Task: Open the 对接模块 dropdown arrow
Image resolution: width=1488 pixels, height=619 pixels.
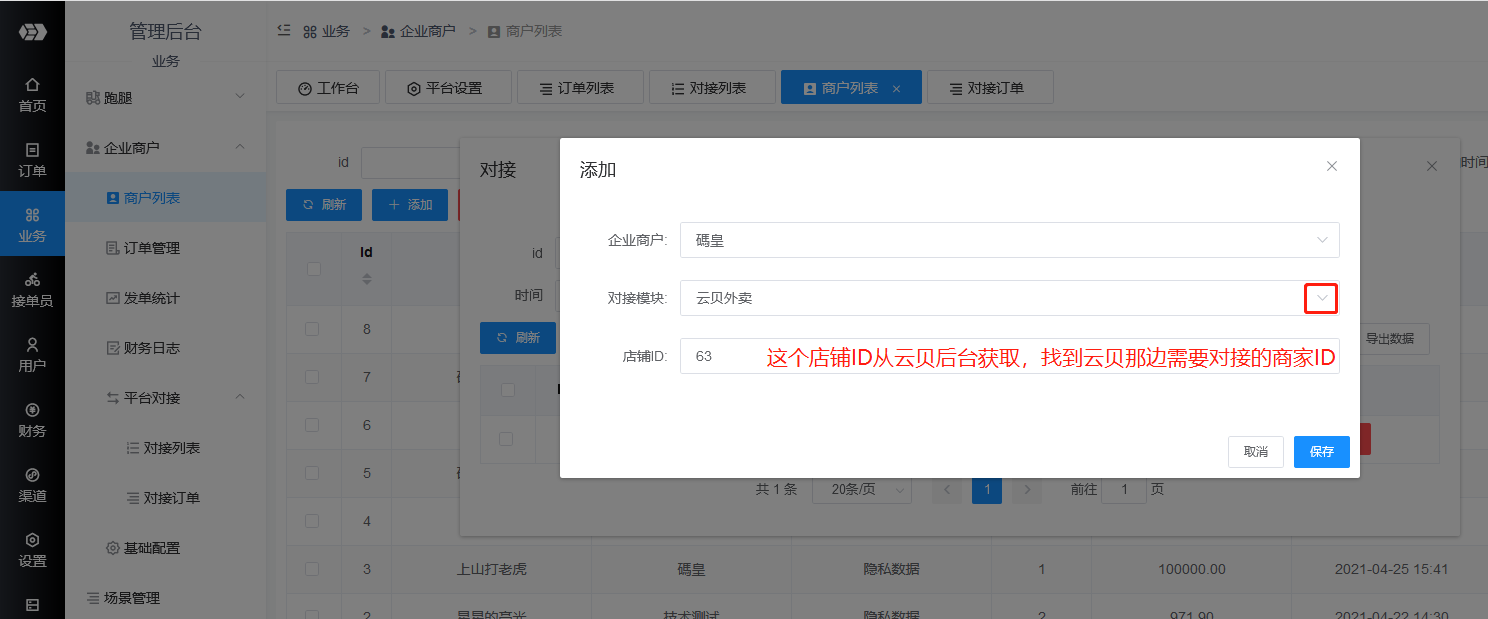Action: 1322,298
